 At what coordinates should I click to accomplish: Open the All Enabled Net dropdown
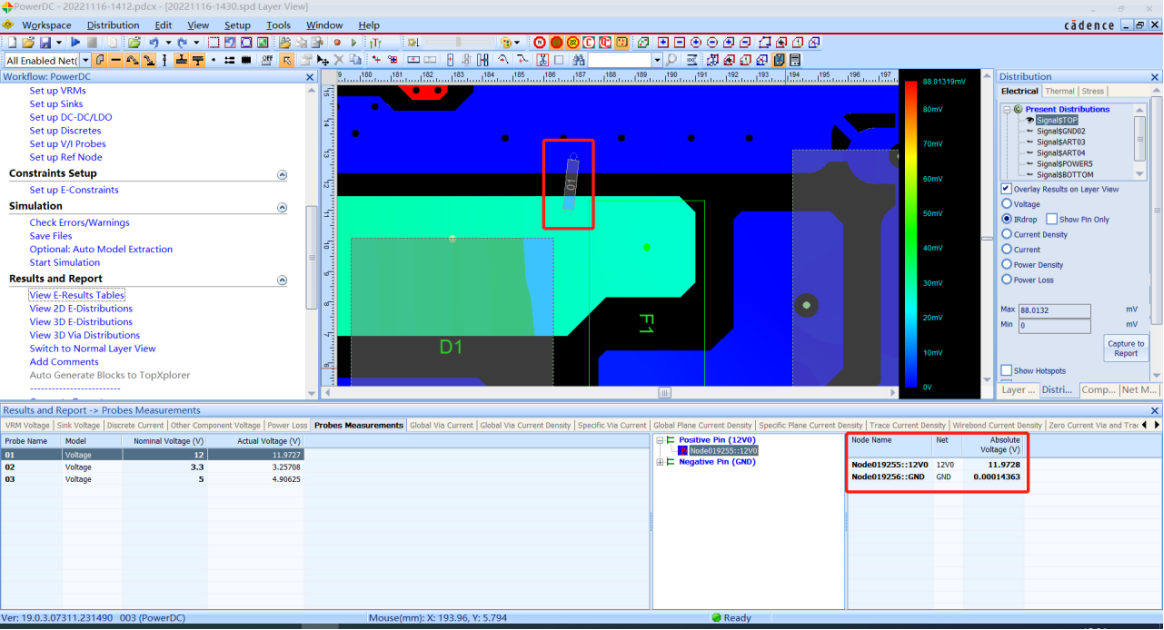[x=85, y=60]
